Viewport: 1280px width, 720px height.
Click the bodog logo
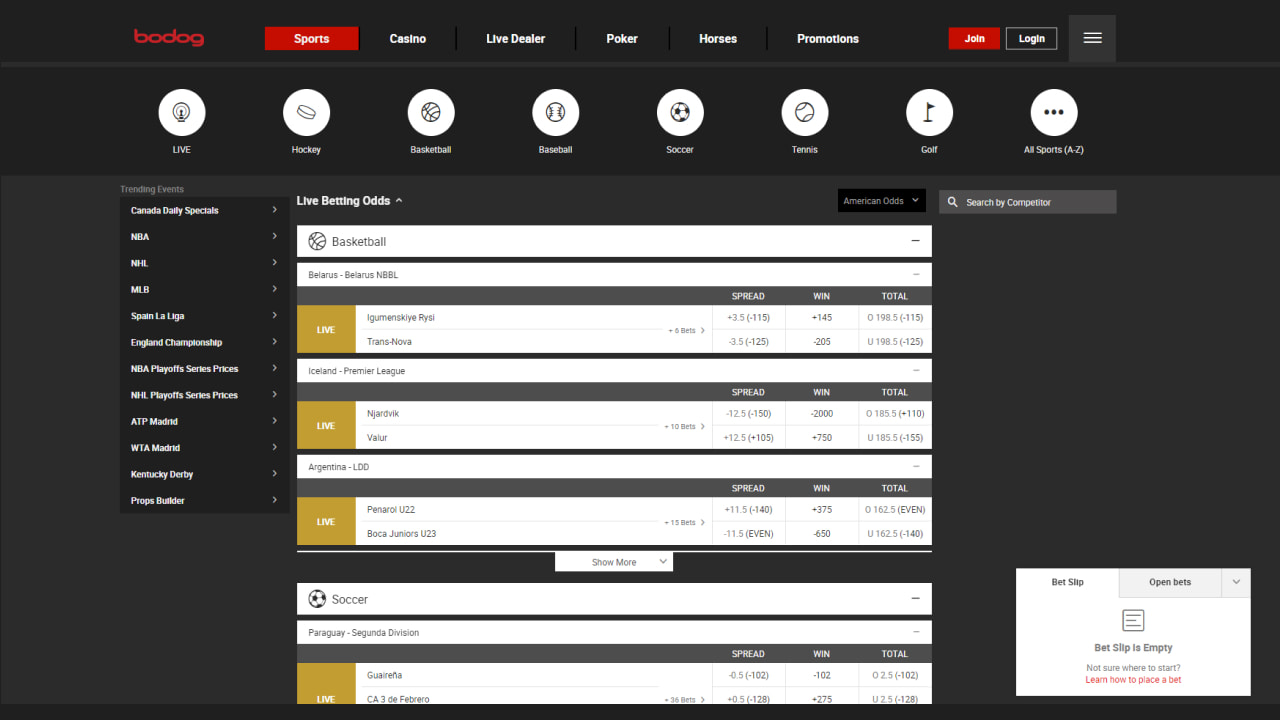tap(169, 38)
